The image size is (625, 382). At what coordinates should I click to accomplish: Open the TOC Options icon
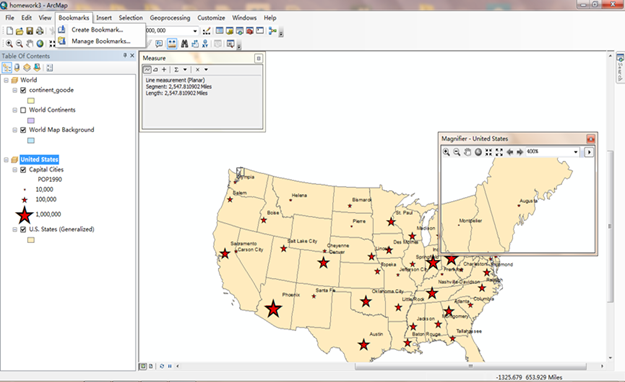49,68
